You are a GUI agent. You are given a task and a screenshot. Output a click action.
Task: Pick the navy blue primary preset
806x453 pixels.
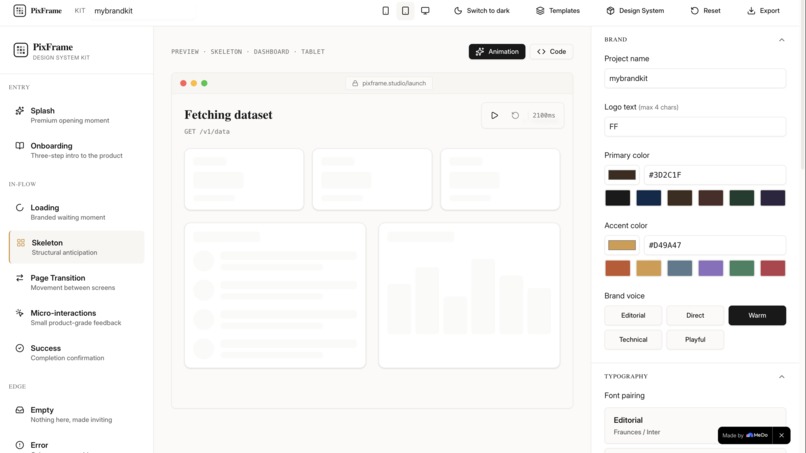pos(649,198)
